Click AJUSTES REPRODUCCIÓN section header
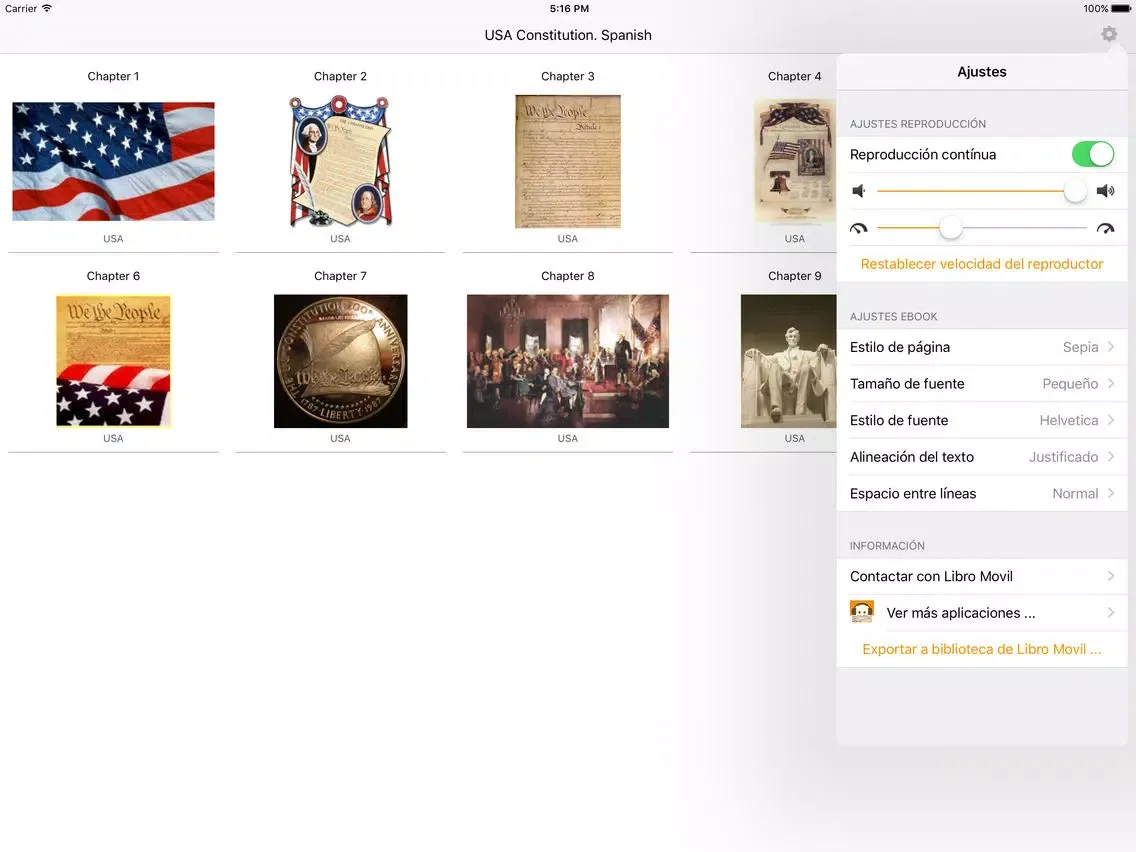The width and height of the screenshot is (1136, 852). pyautogui.click(x=917, y=124)
